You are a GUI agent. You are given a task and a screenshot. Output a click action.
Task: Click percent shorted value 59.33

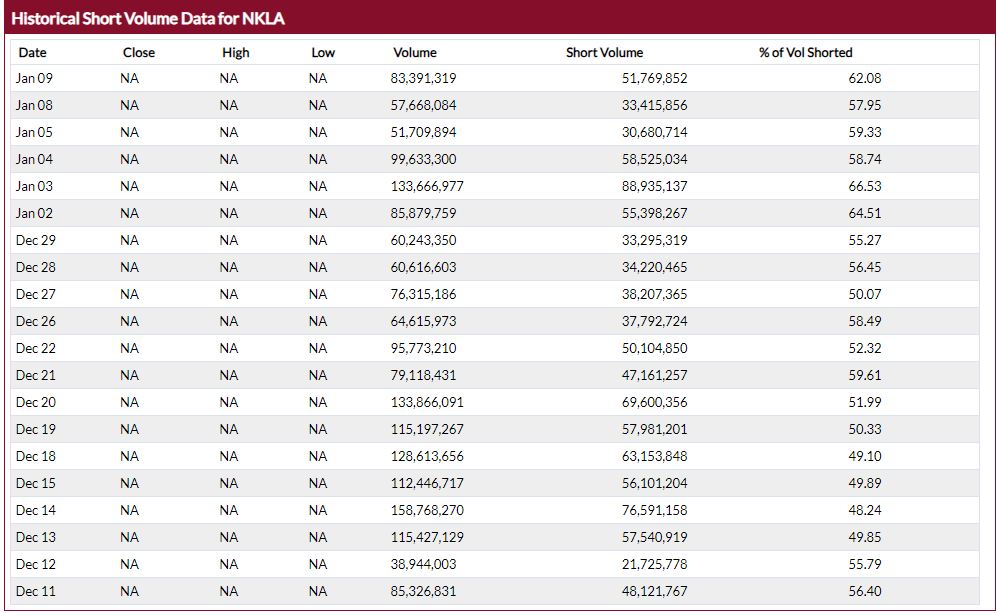pos(865,132)
